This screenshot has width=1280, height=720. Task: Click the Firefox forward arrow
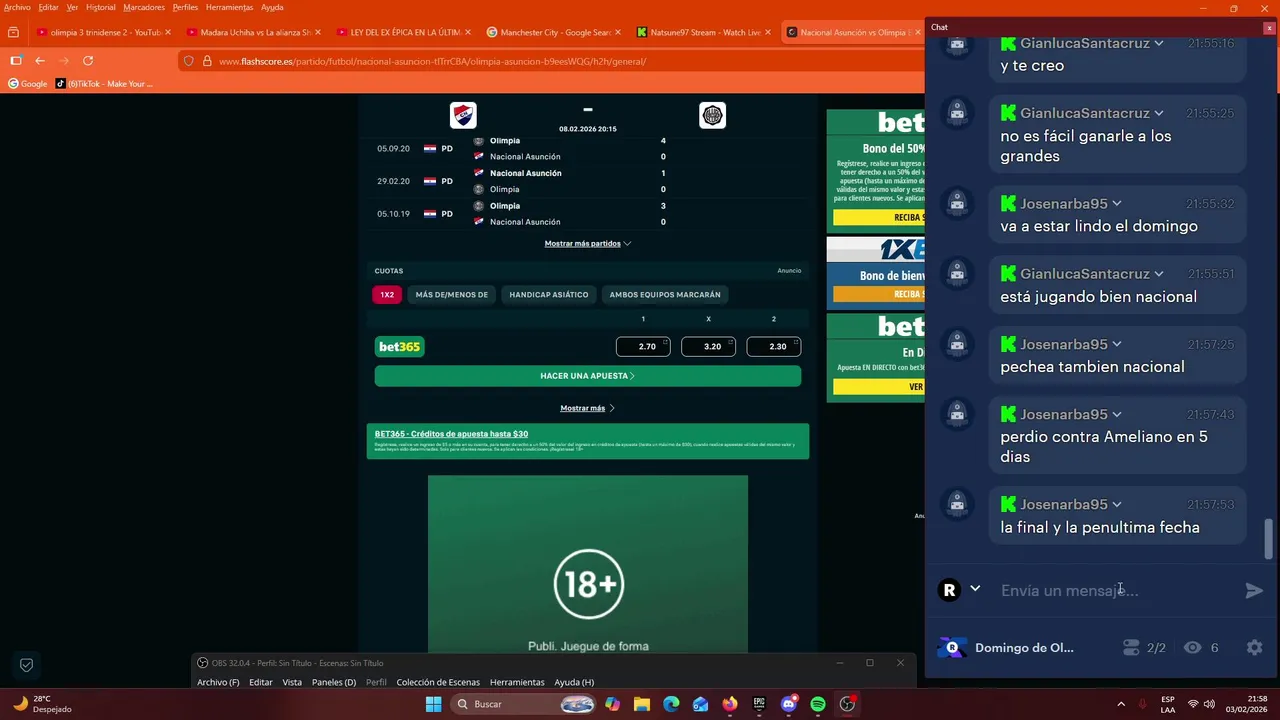pos(64,61)
